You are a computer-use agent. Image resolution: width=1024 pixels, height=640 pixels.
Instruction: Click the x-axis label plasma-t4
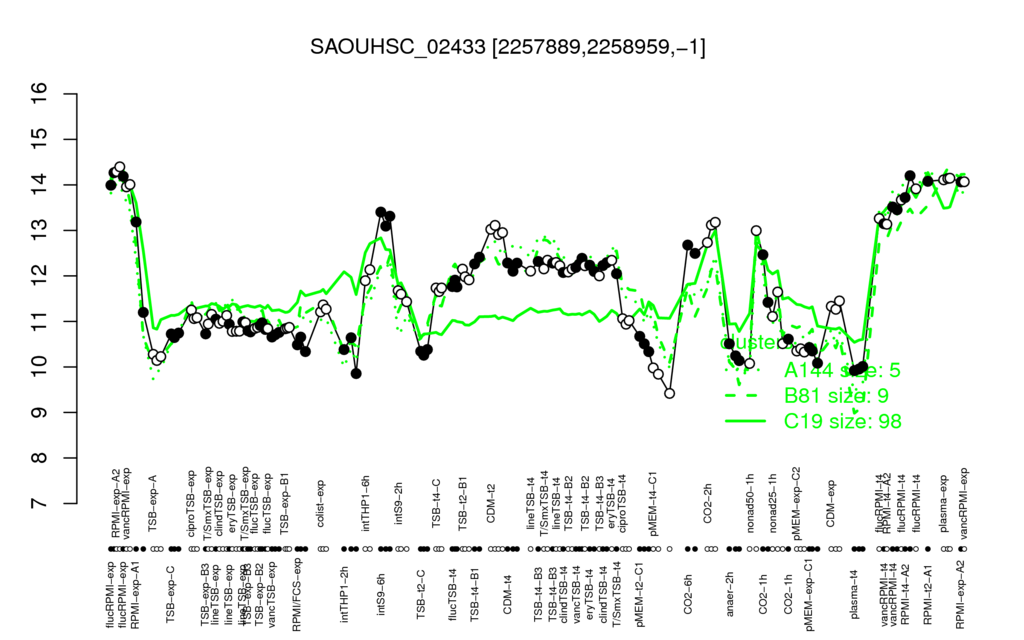[x=854, y=594]
